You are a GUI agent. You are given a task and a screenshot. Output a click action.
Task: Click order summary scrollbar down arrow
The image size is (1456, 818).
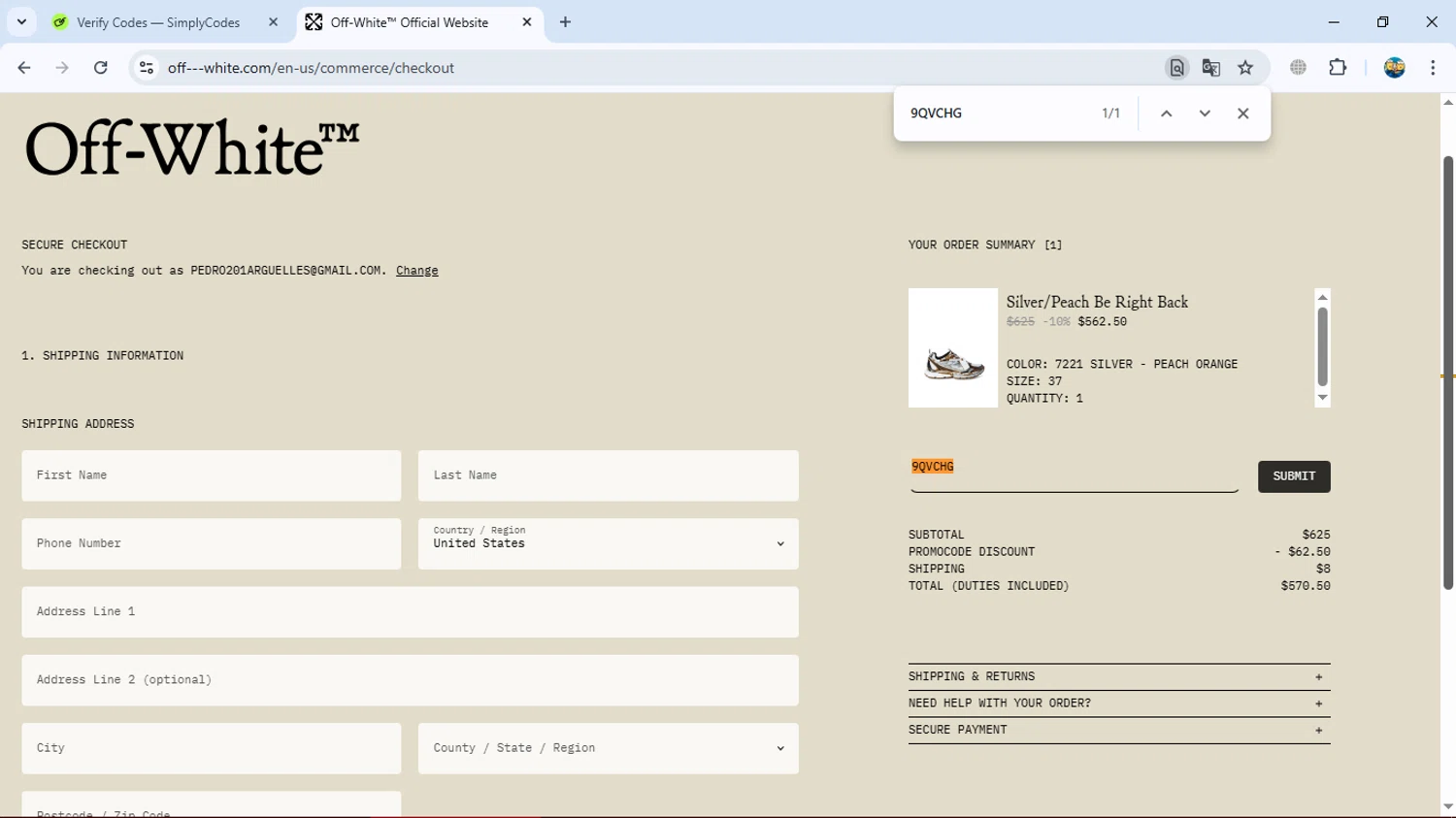coord(1322,398)
